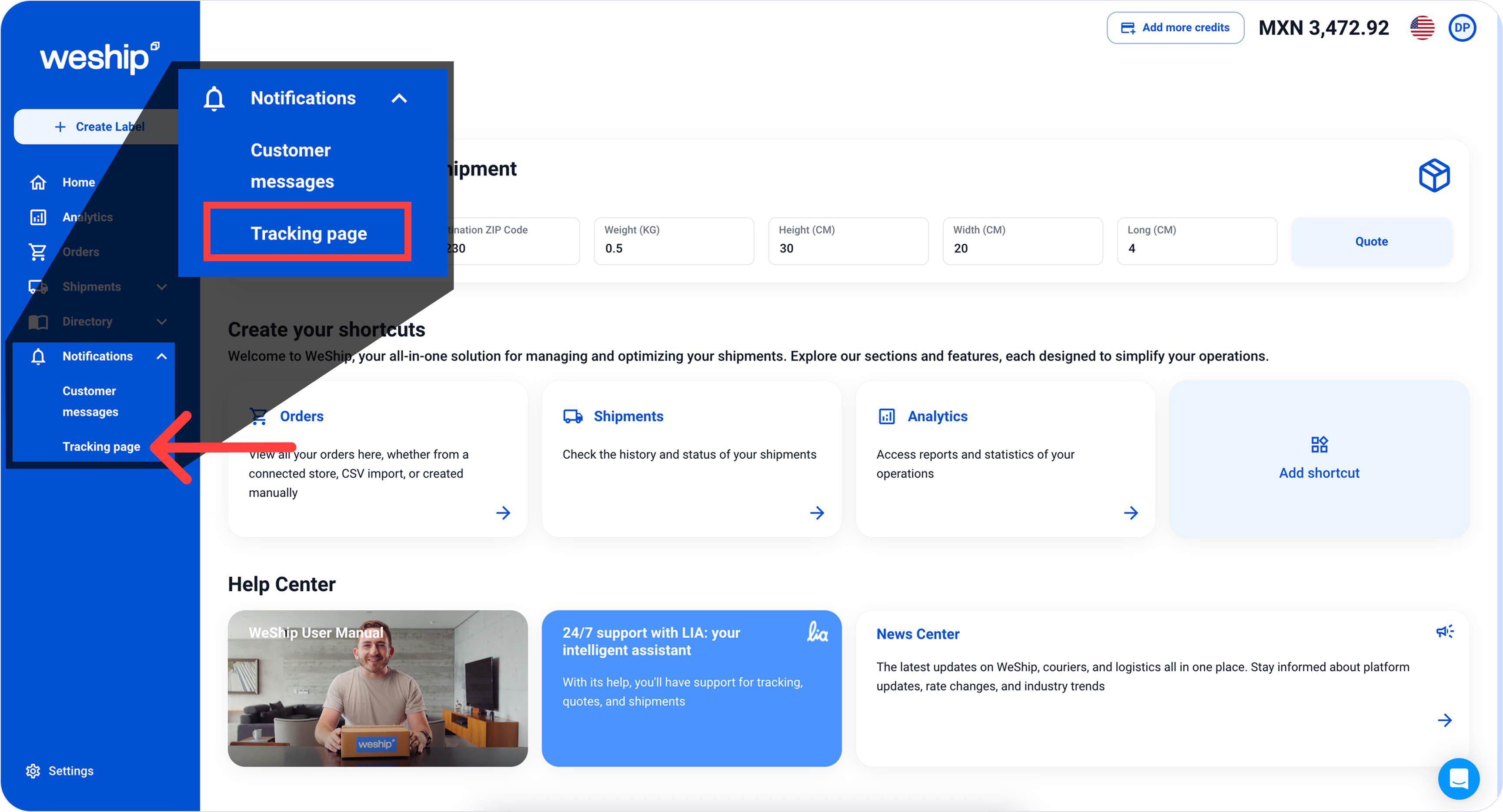The image size is (1503, 812).
Task: Click the card icon on Add more credits
Action: tap(1128, 27)
